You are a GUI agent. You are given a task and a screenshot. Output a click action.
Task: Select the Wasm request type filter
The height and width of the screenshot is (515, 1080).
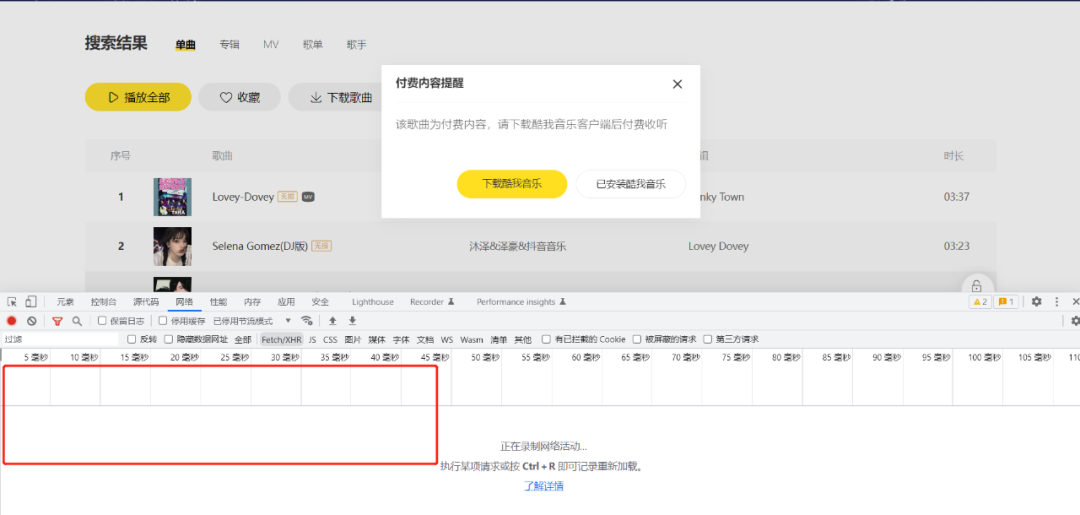pyautogui.click(x=472, y=339)
